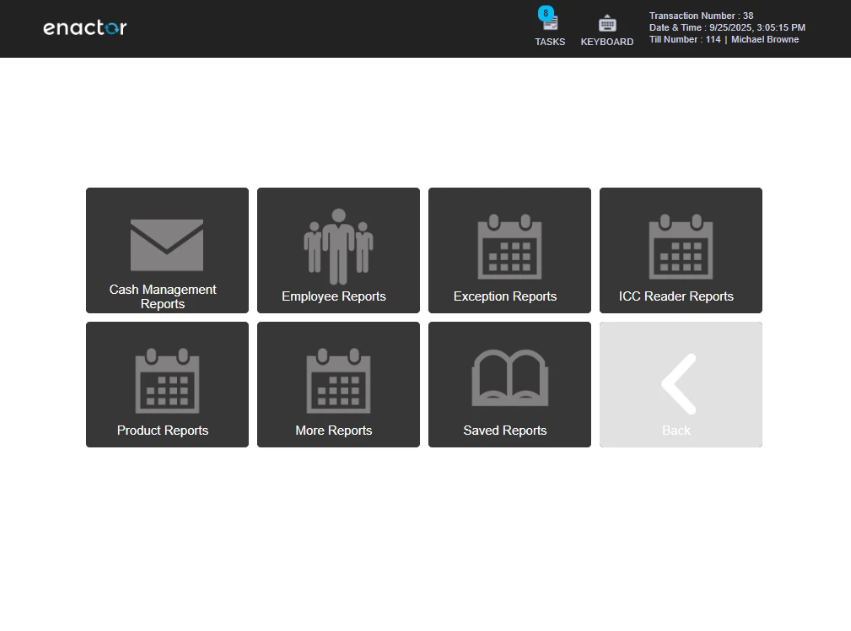851x631 pixels.
Task: Open ICC Reader Reports
Action: (x=680, y=250)
